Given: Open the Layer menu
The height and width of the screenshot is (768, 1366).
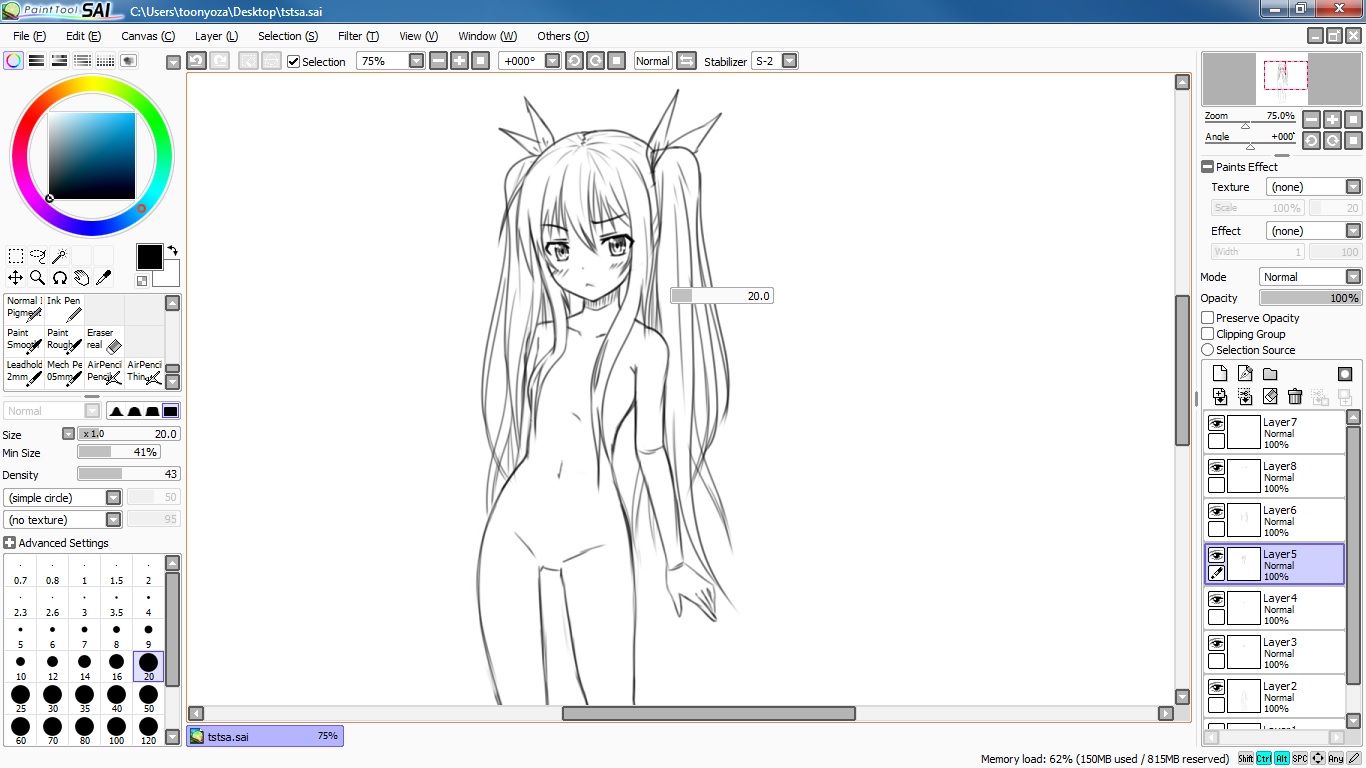Looking at the screenshot, I should point(216,36).
